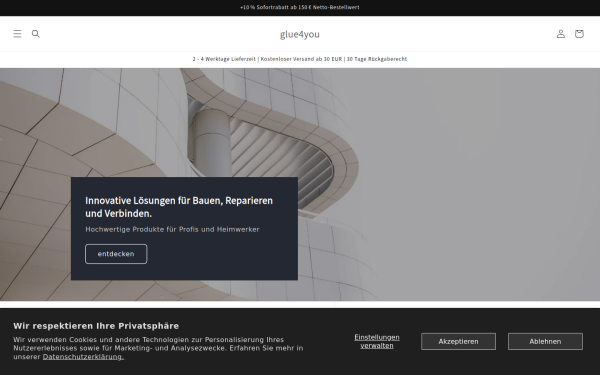The height and width of the screenshot is (375, 600).
Task: Open the account login icon
Action: (561, 34)
